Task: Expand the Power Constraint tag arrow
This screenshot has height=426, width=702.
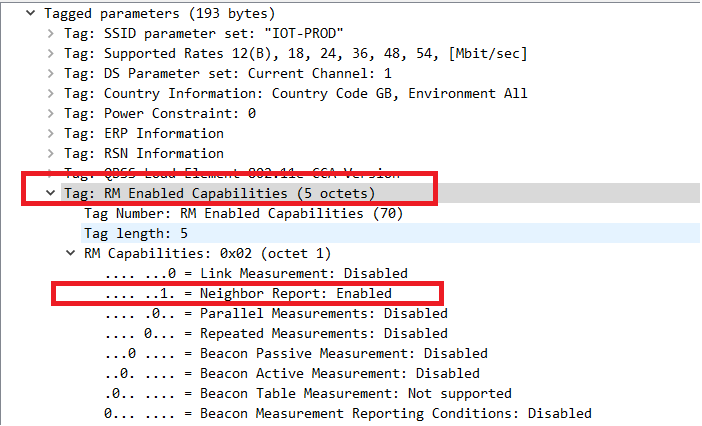Action: 51,113
